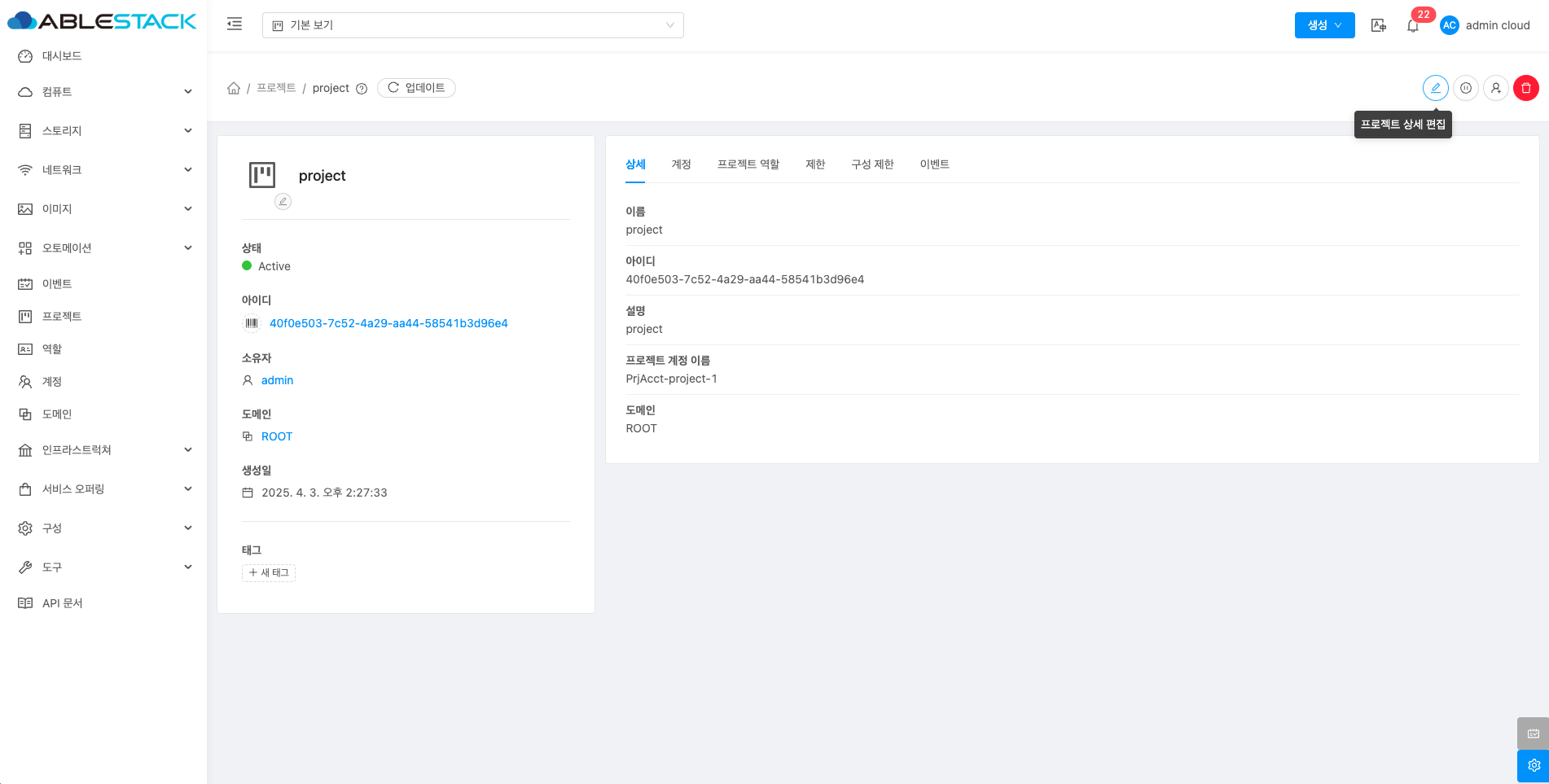Click the 새 태그 add tag button
The image size is (1549, 784).
pos(269,573)
